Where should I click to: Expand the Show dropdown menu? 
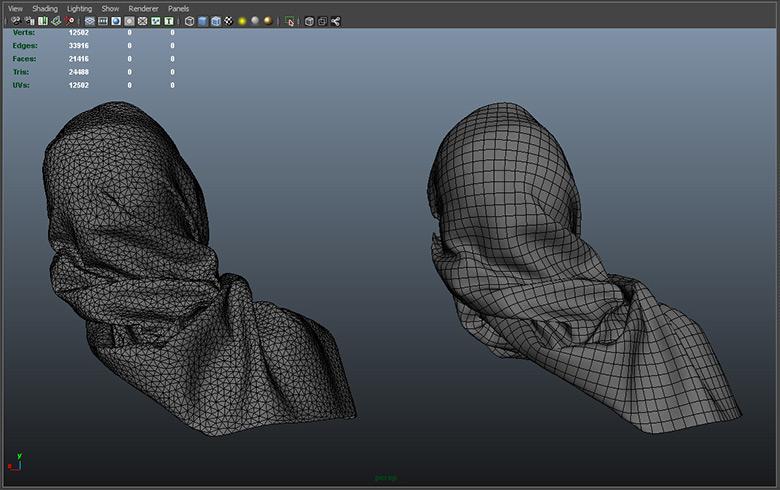tap(110, 8)
